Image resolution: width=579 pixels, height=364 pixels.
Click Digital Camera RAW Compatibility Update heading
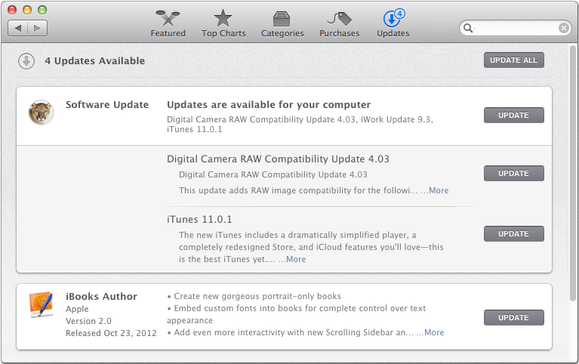pos(278,159)
